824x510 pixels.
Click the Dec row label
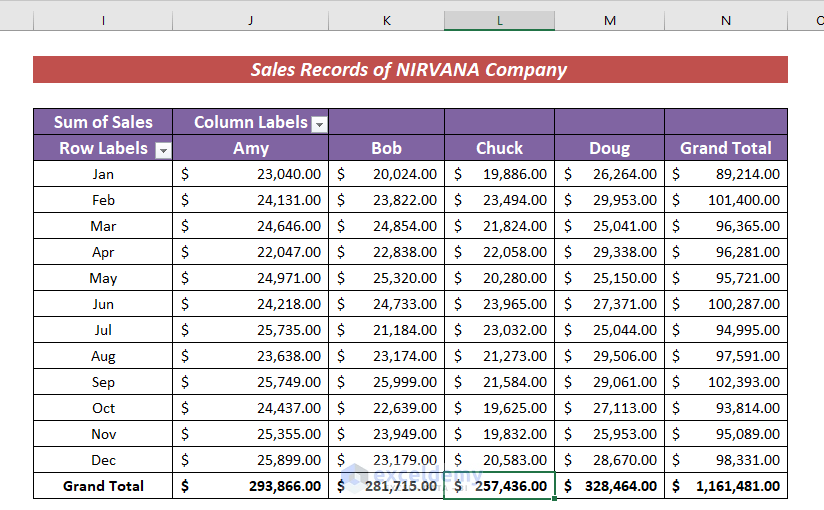pos(103,460)
